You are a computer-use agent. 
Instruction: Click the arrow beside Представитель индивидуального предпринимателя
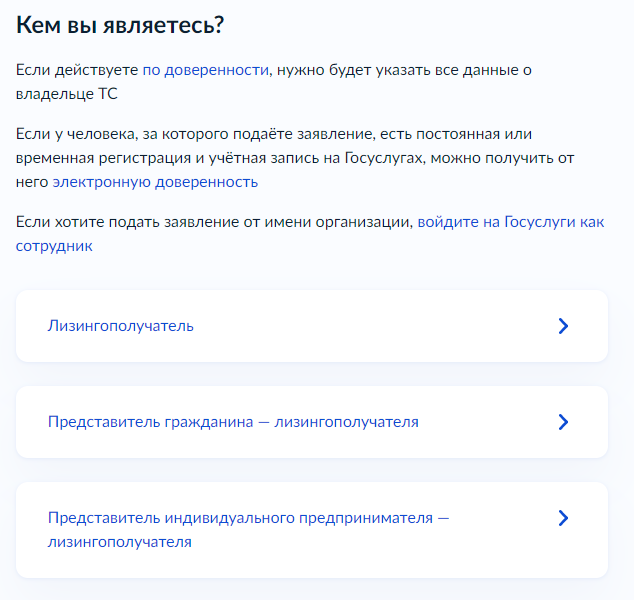click(x=563, y=518)
